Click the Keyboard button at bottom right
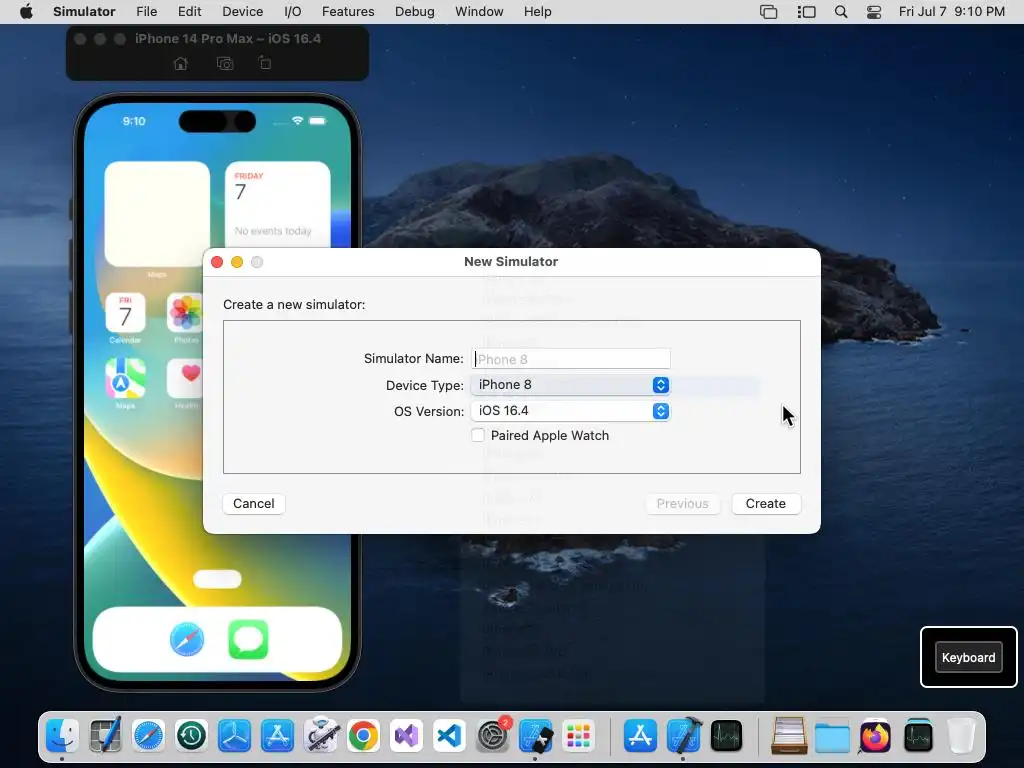The image size is (1024, 768). (968, 658)
